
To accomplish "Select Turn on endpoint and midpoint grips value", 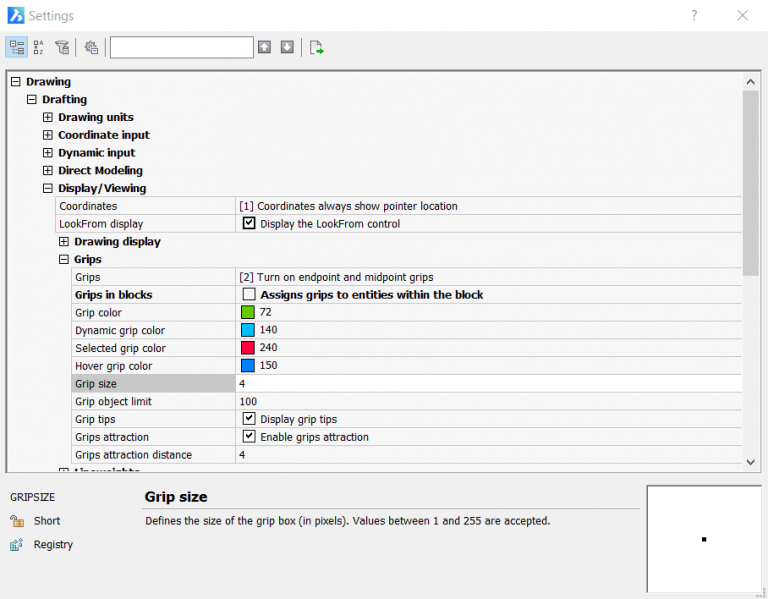I will [336, 277].
